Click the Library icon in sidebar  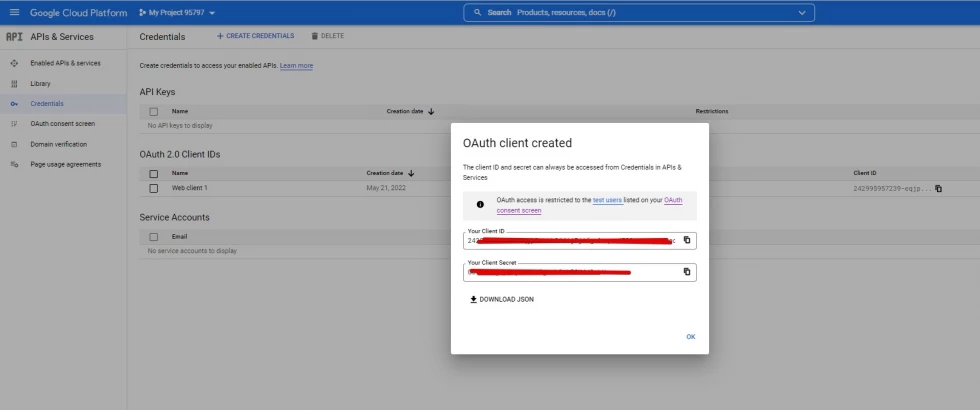(x=14, y=84)
